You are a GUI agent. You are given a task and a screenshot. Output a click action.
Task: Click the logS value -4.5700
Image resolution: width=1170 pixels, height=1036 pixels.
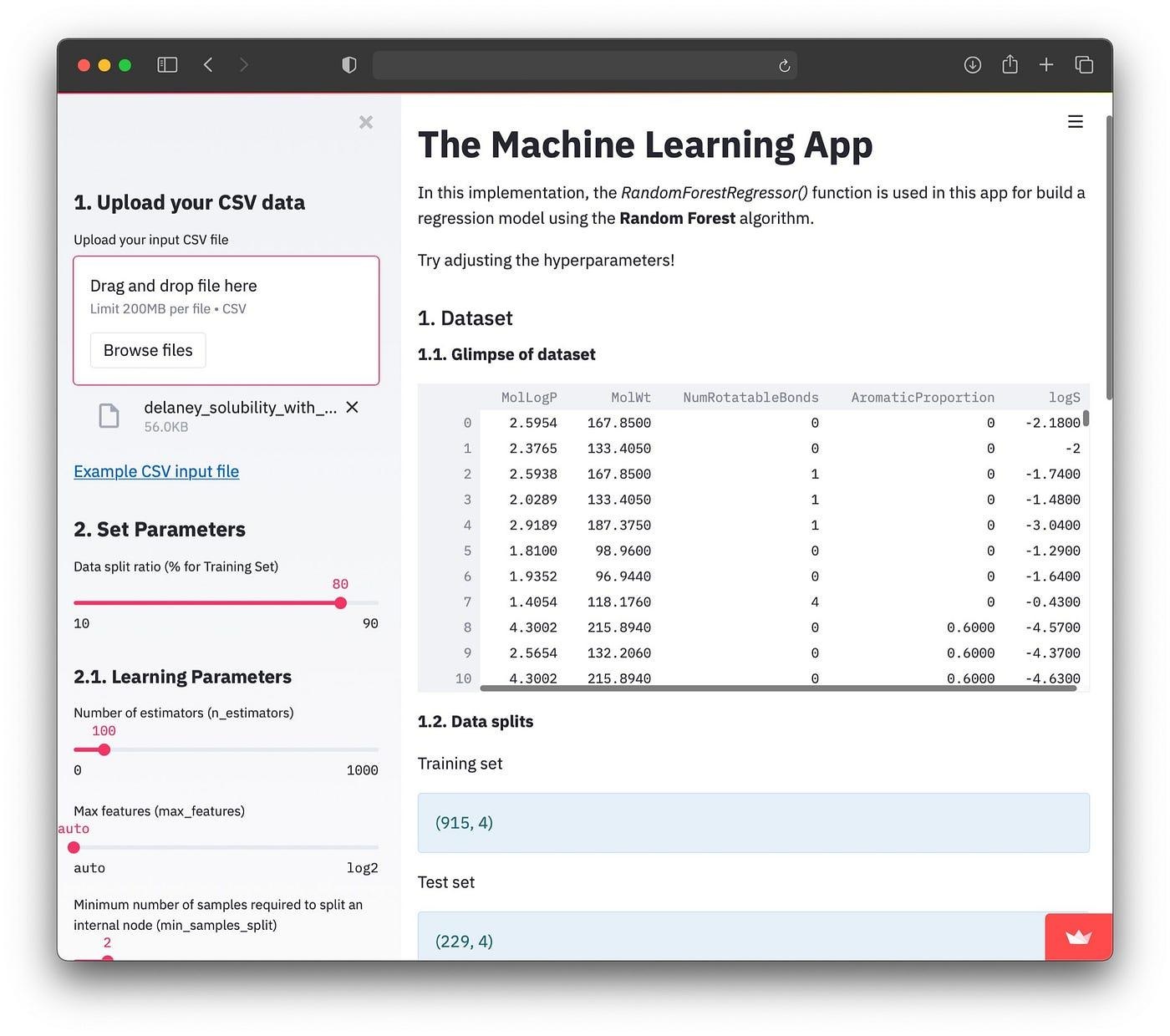1052,627
